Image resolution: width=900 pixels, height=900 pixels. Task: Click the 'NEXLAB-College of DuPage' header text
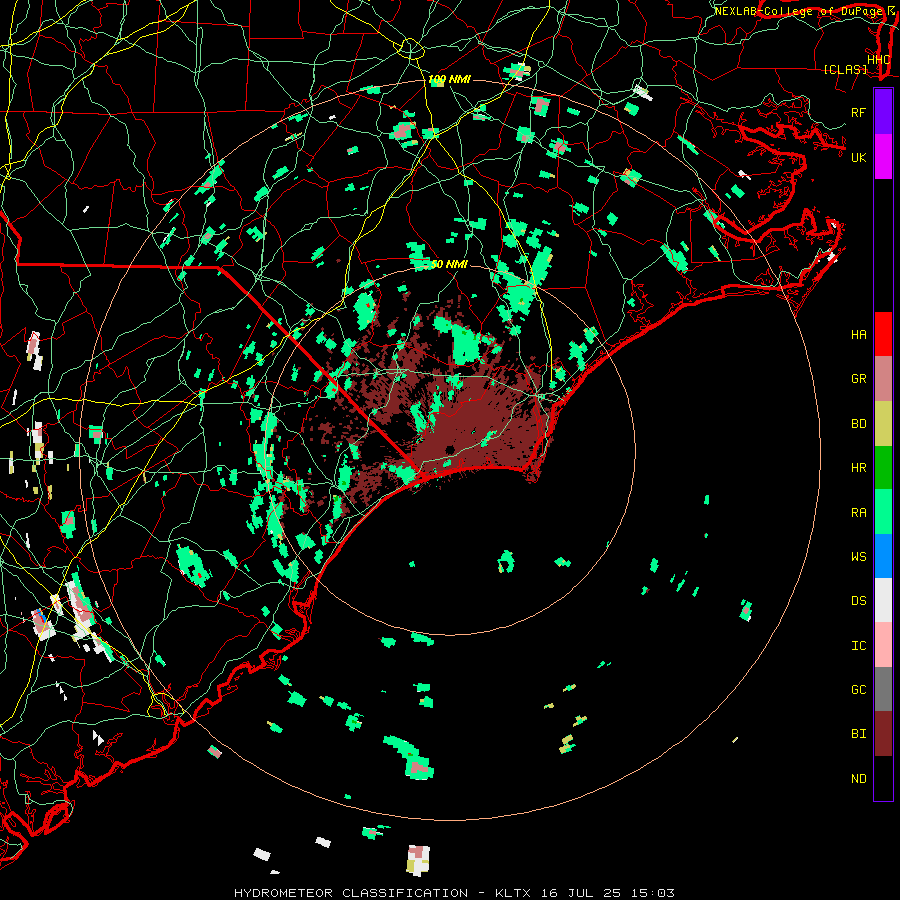(798, 11)
